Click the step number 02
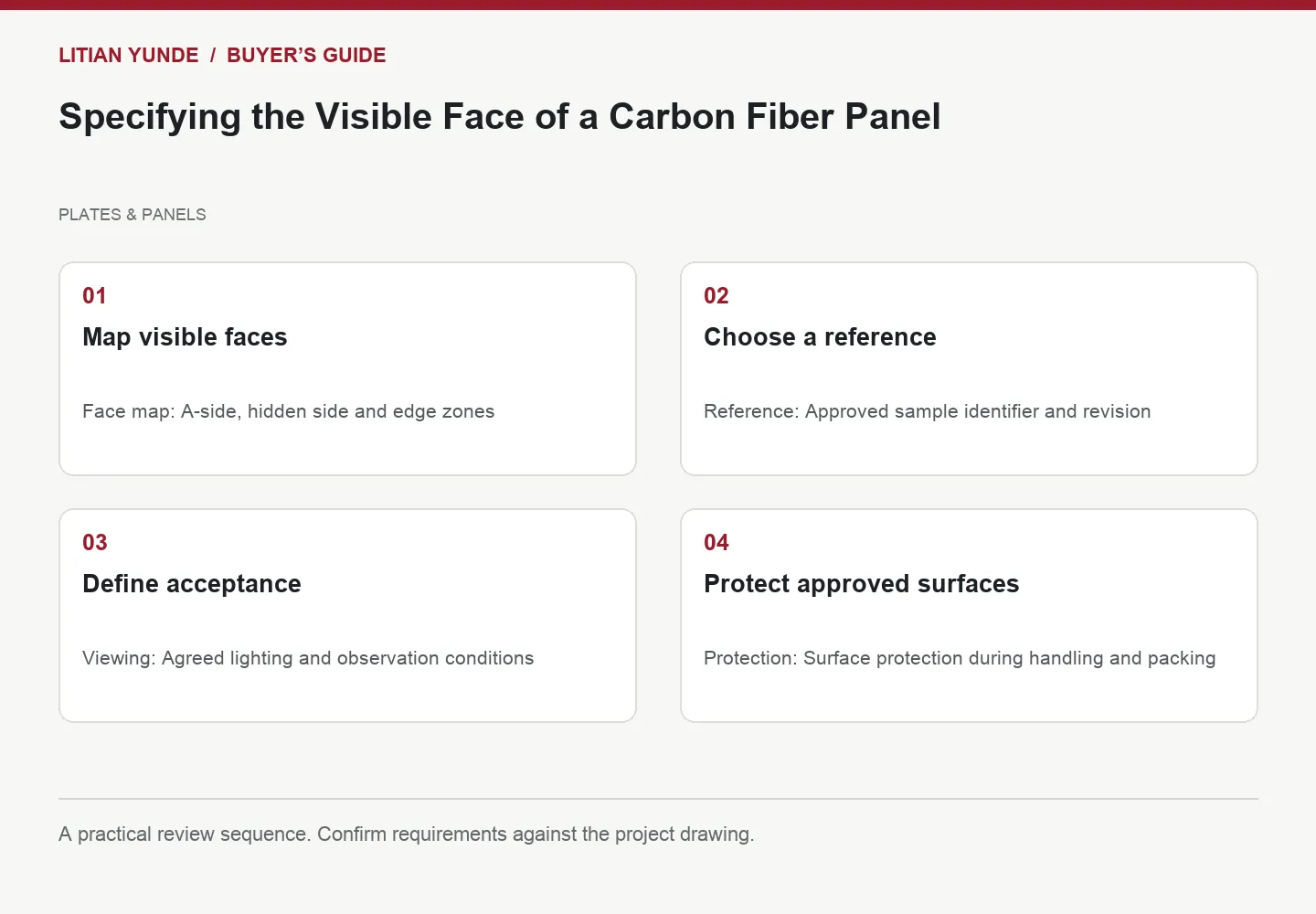Screen dimensions: 1316x914 point(716,296)
